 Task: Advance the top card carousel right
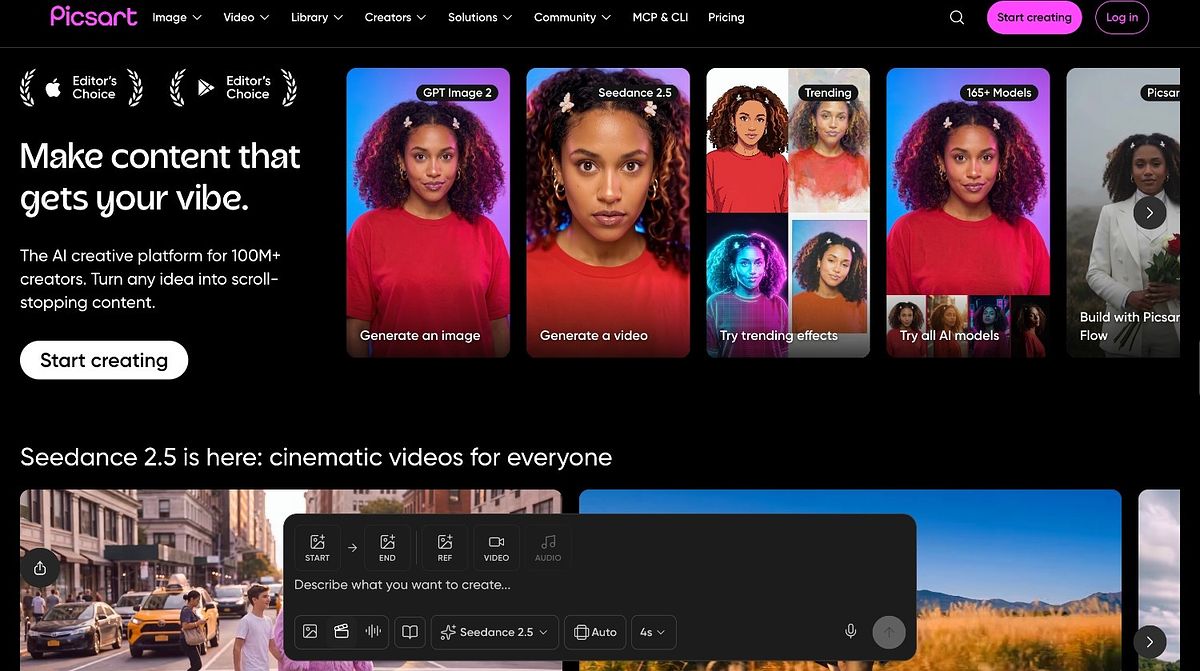pos(1150,212)
